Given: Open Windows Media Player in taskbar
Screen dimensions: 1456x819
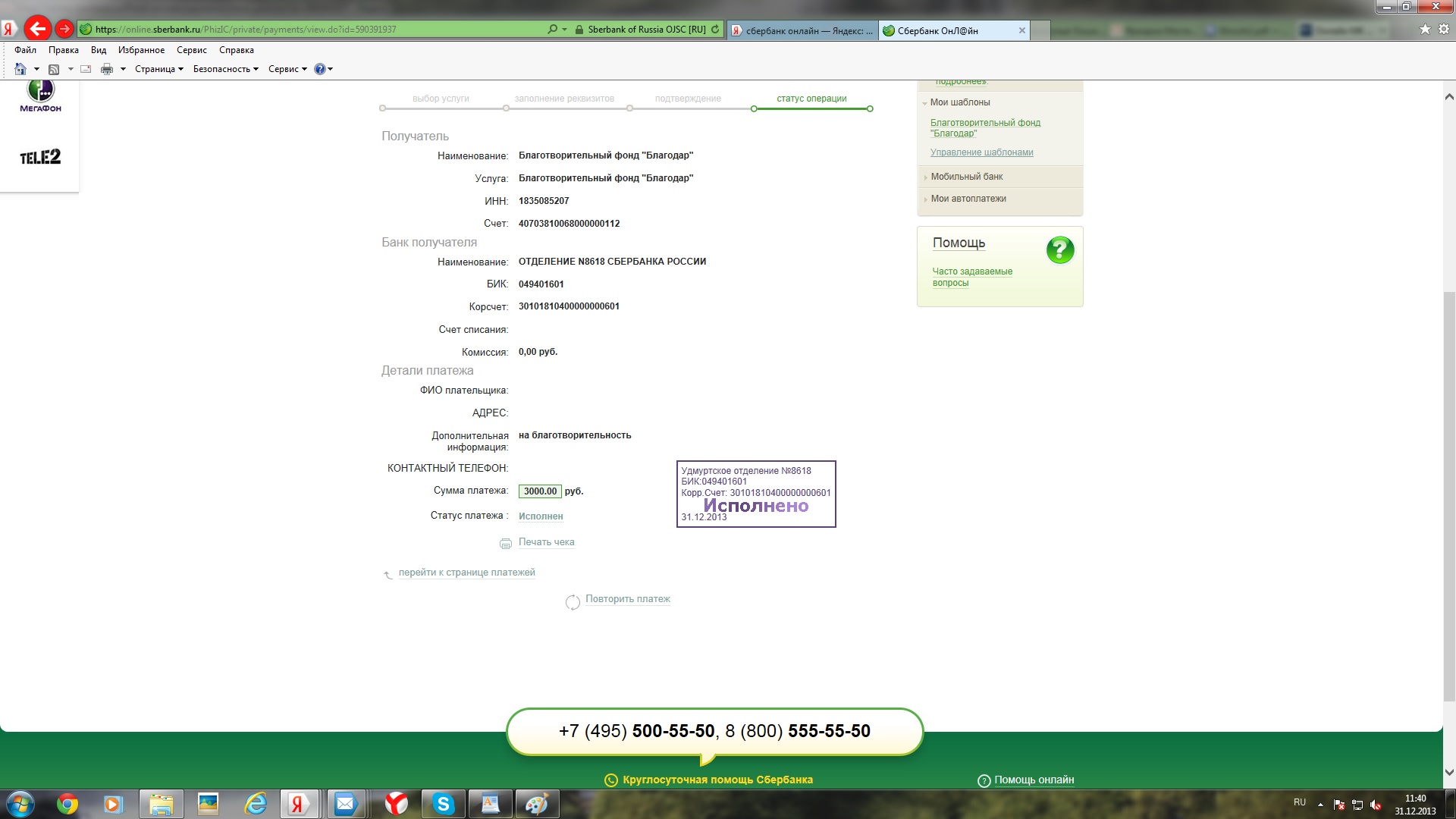Looking at the screenshot, I should (x=113, y=804).
